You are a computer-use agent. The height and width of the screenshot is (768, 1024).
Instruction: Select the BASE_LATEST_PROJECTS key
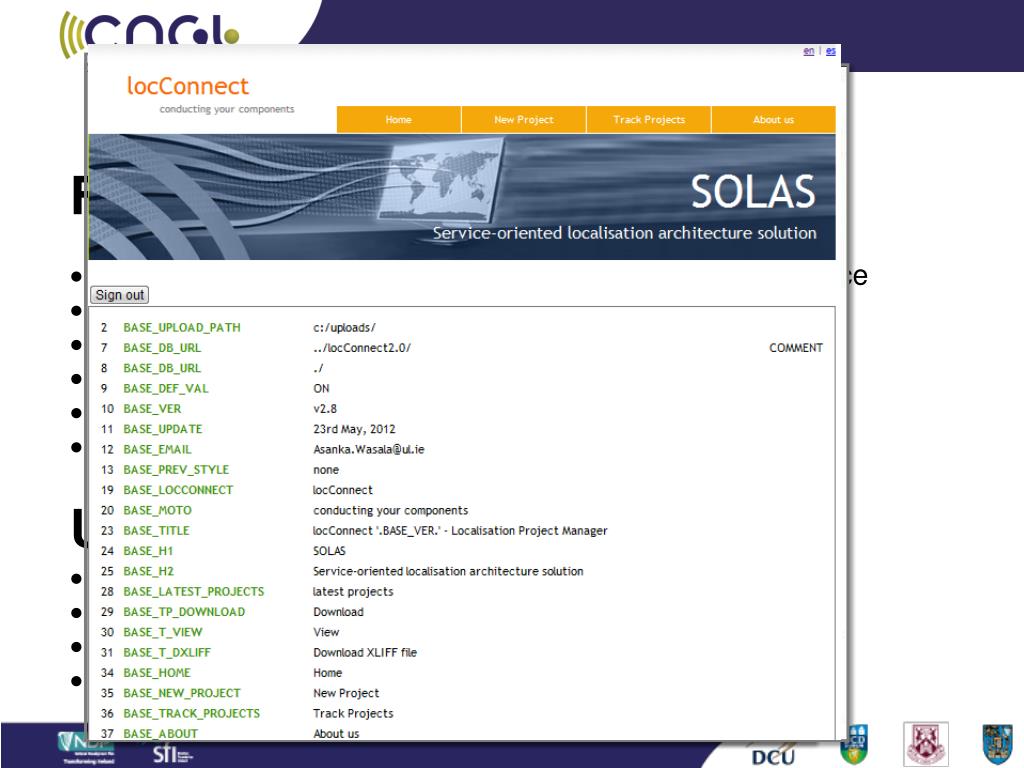[x=194, y=592]
